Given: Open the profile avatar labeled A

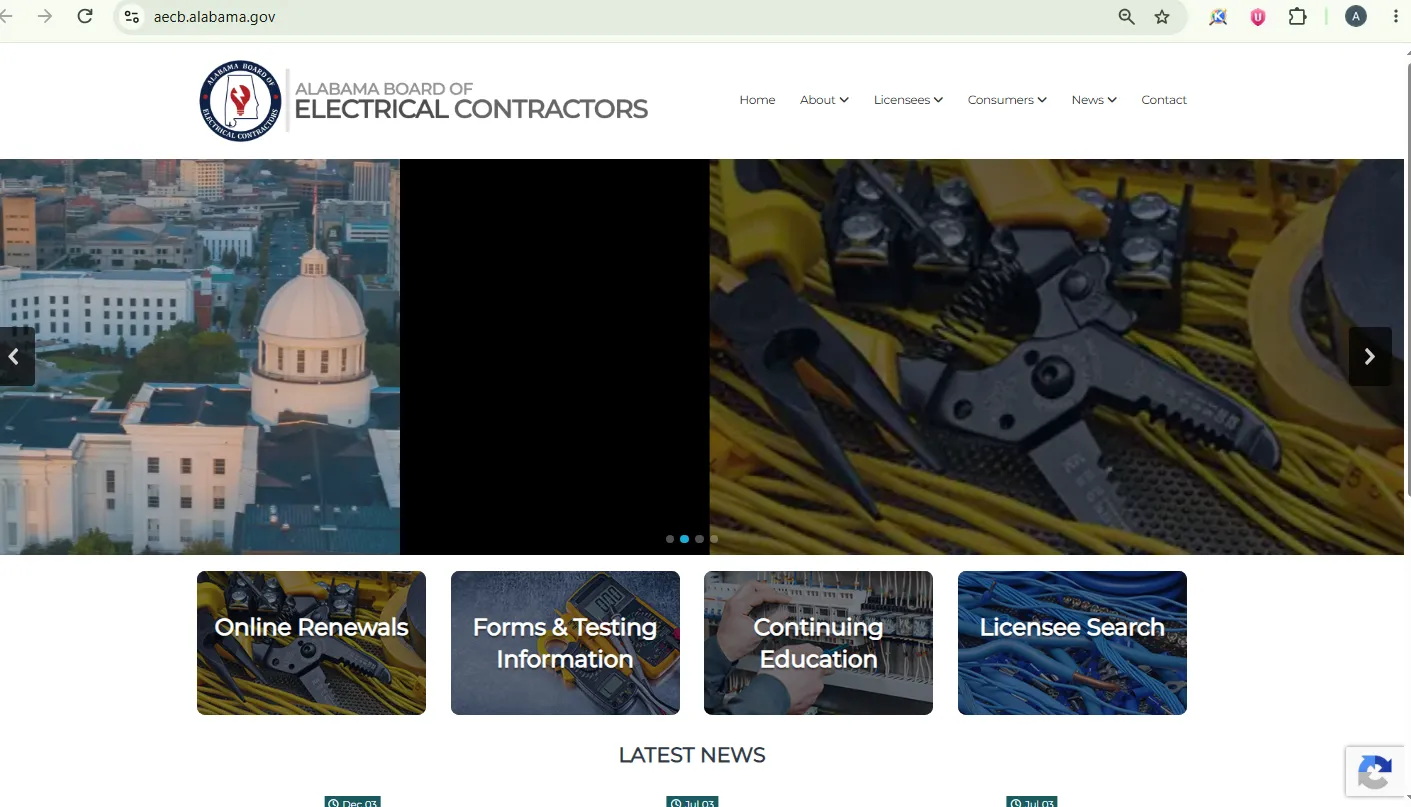Looking at the screenshot, I should click(x=1356, y=16).
